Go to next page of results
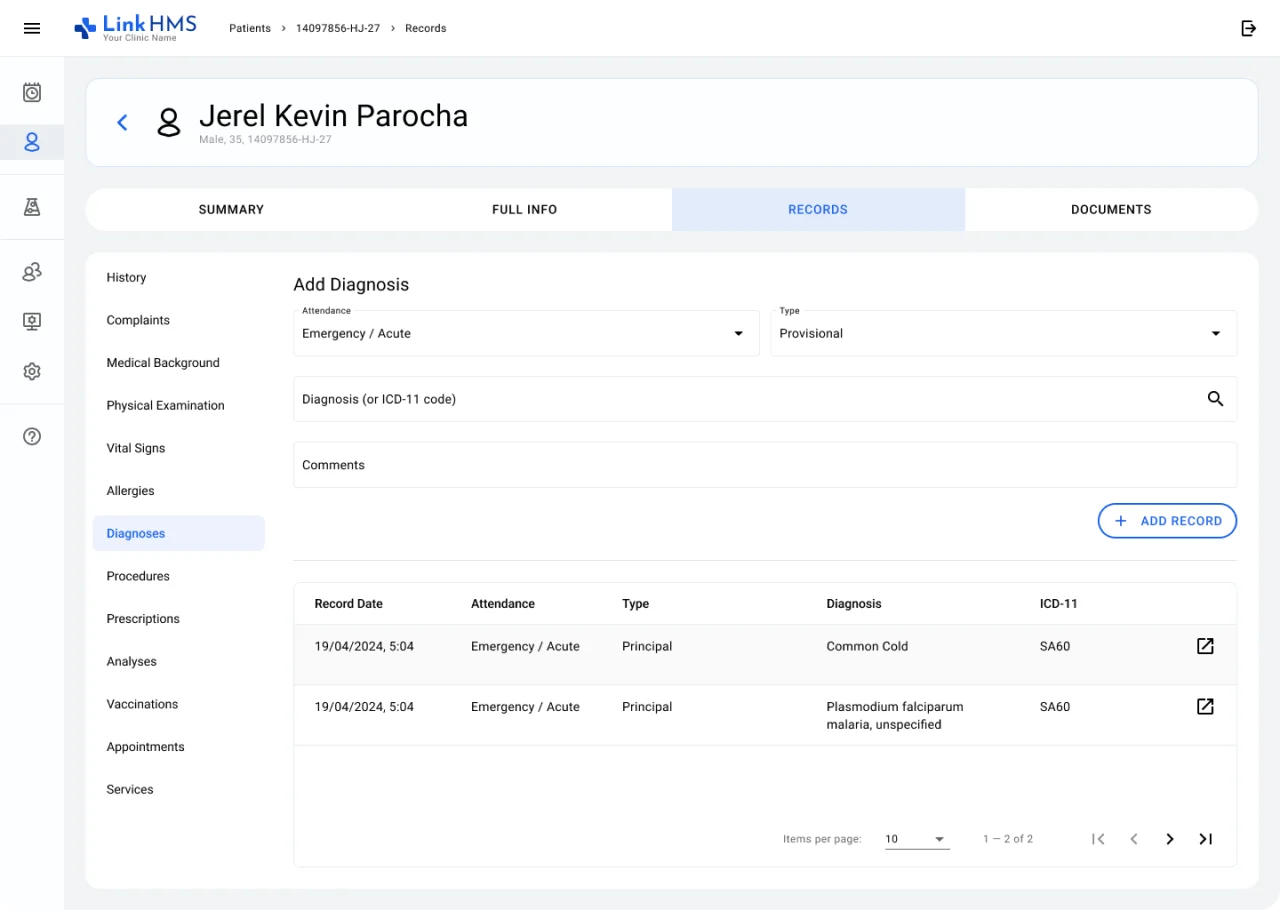1280x910 pixels. coord(1170,839)
